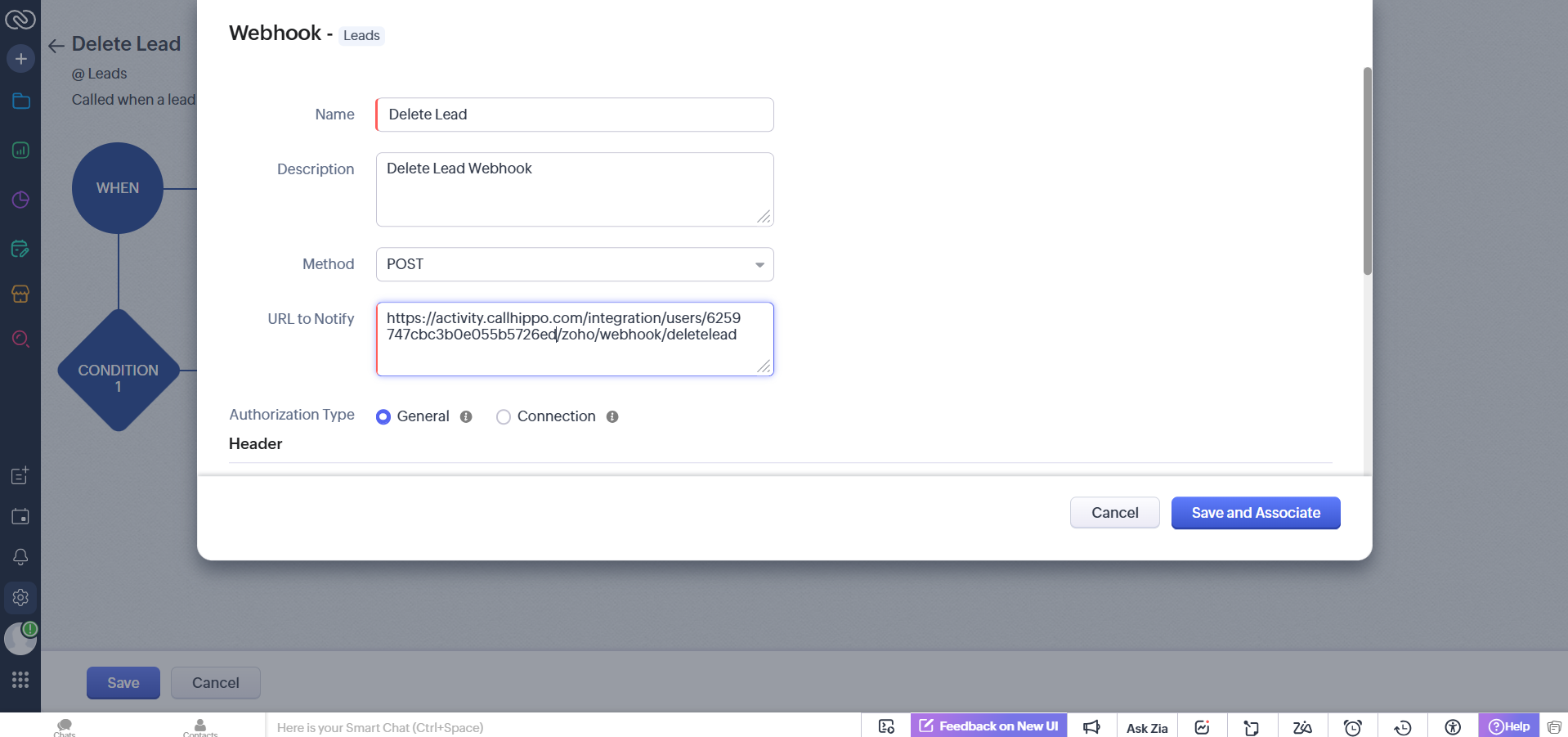Open the bar chart reports icon
1568x737 pixels.
(x=20, y=151)
